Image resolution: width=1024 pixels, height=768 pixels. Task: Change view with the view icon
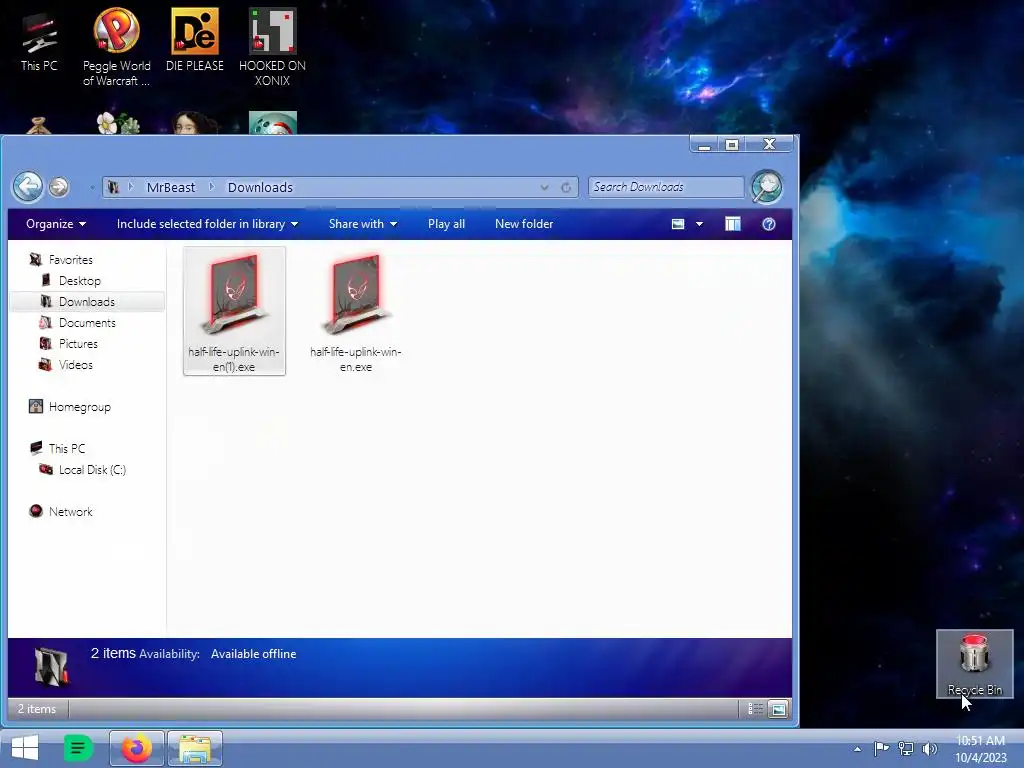pos(678,224)
